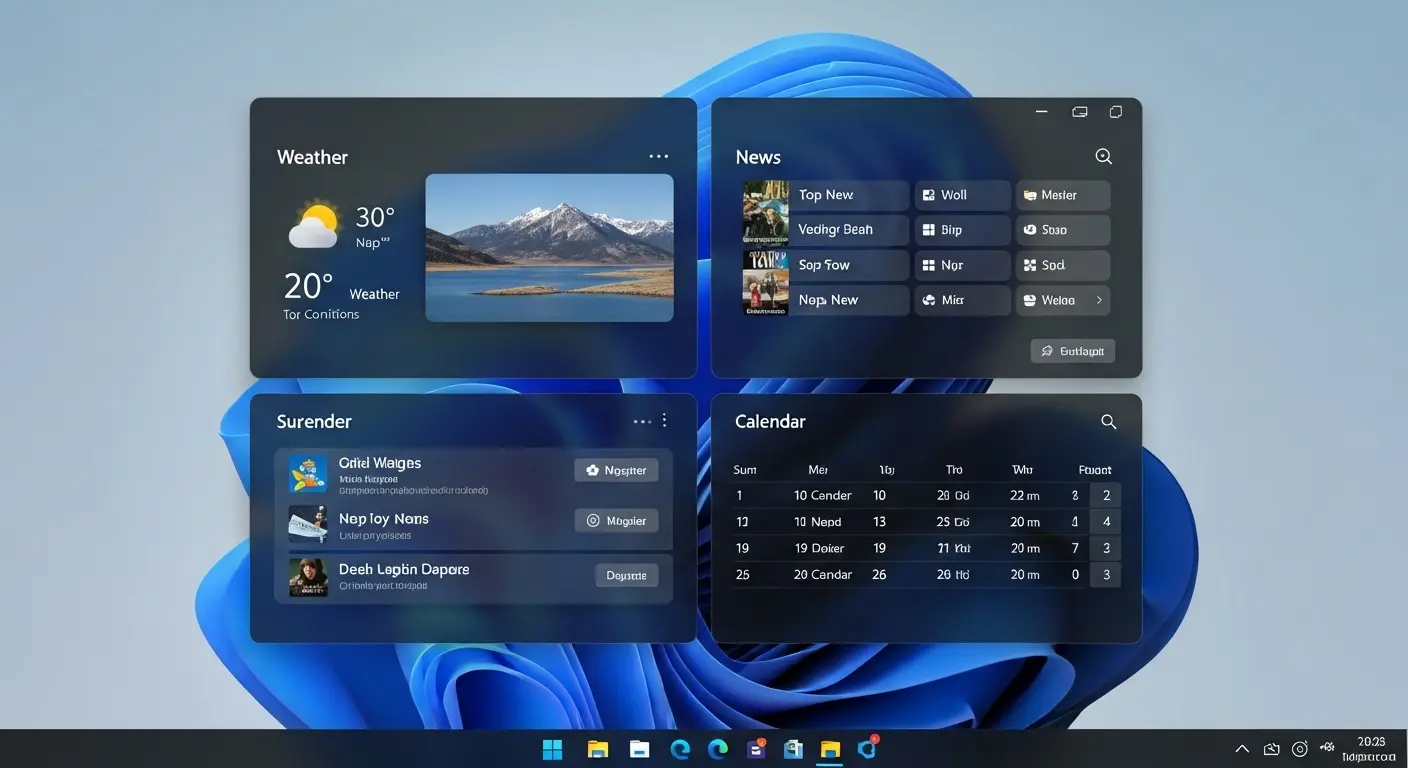This screenshot has height=768, width=1408.
Task: Open the Windows Start menu
Action: tap(552, 749)
